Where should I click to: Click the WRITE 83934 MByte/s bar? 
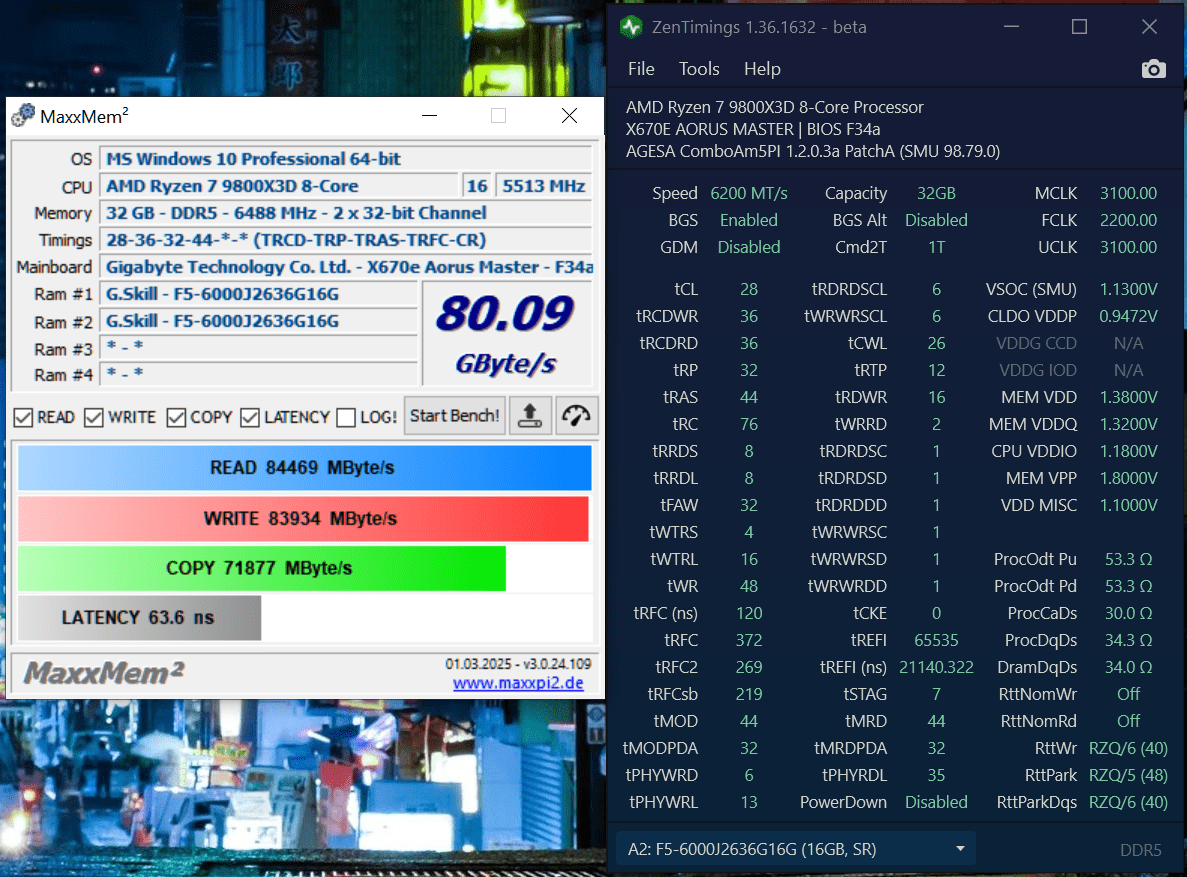point(303,518)
